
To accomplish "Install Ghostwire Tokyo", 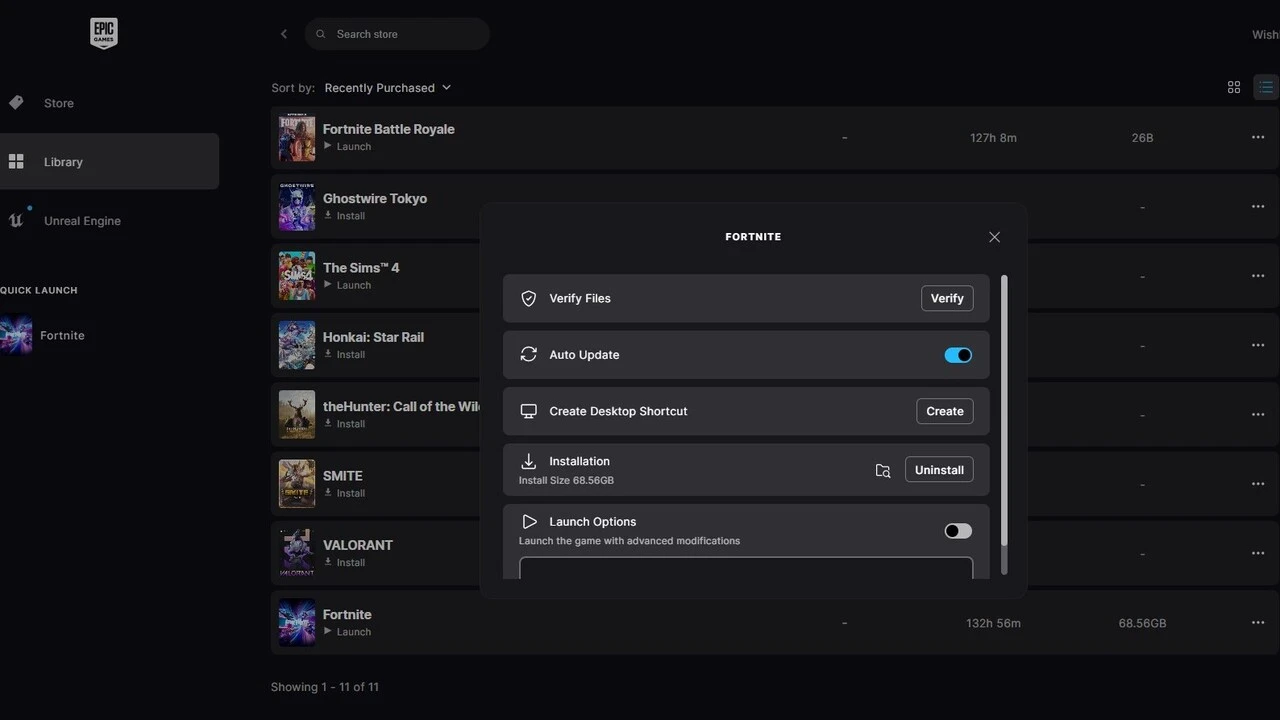I will (x=344, y=216).
